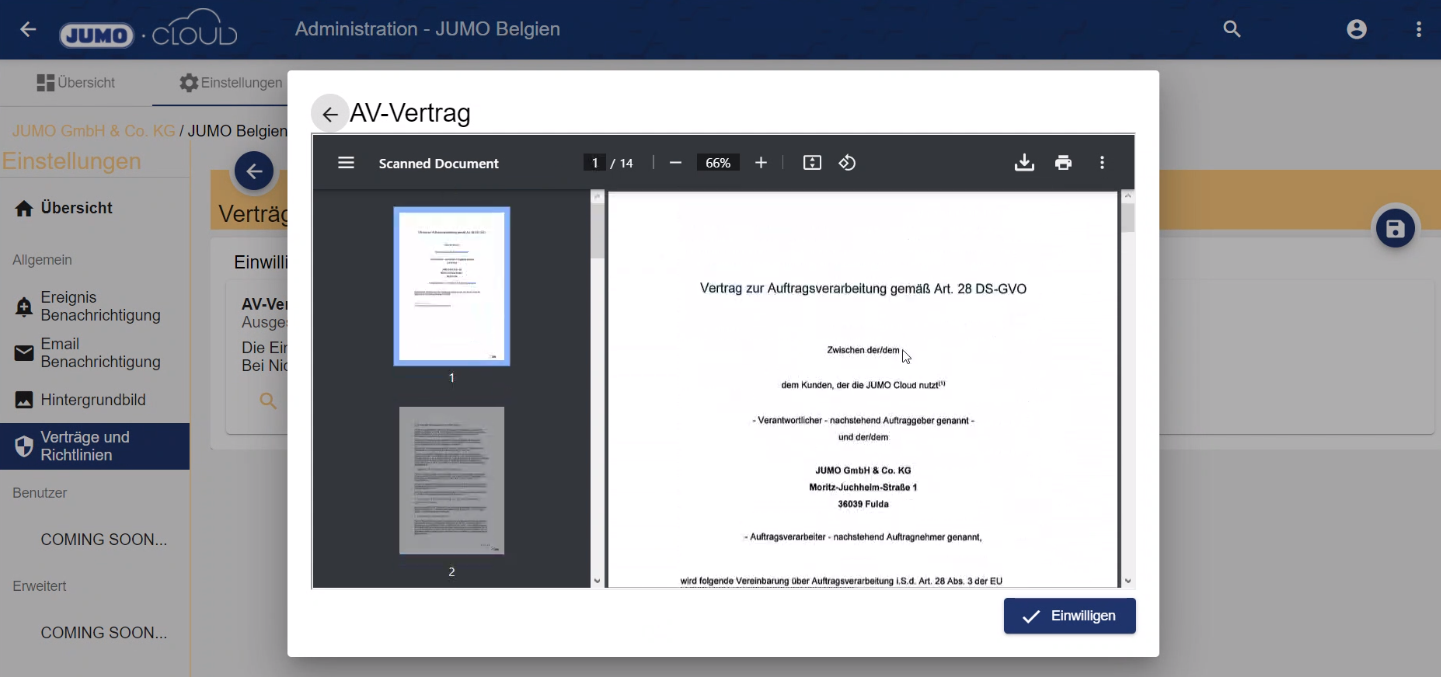Screen dimensions: 1441x677
Task: Open the Einstellungen tab
Action: click(230, 83)
